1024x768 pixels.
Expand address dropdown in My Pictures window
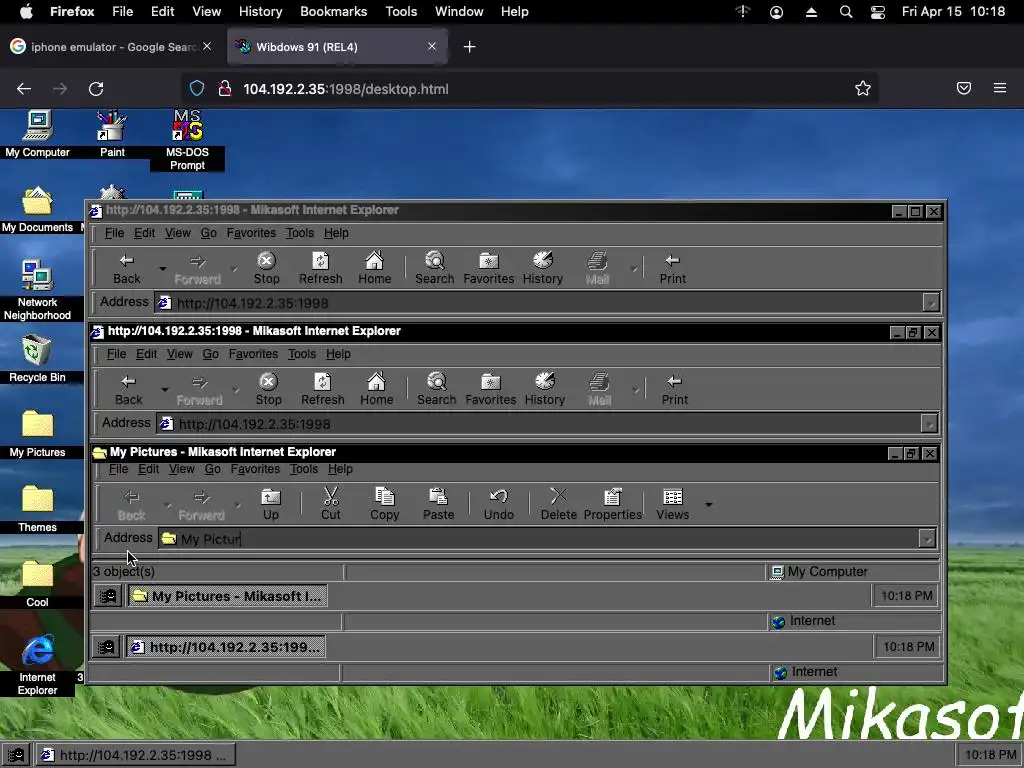pos(927,538)
